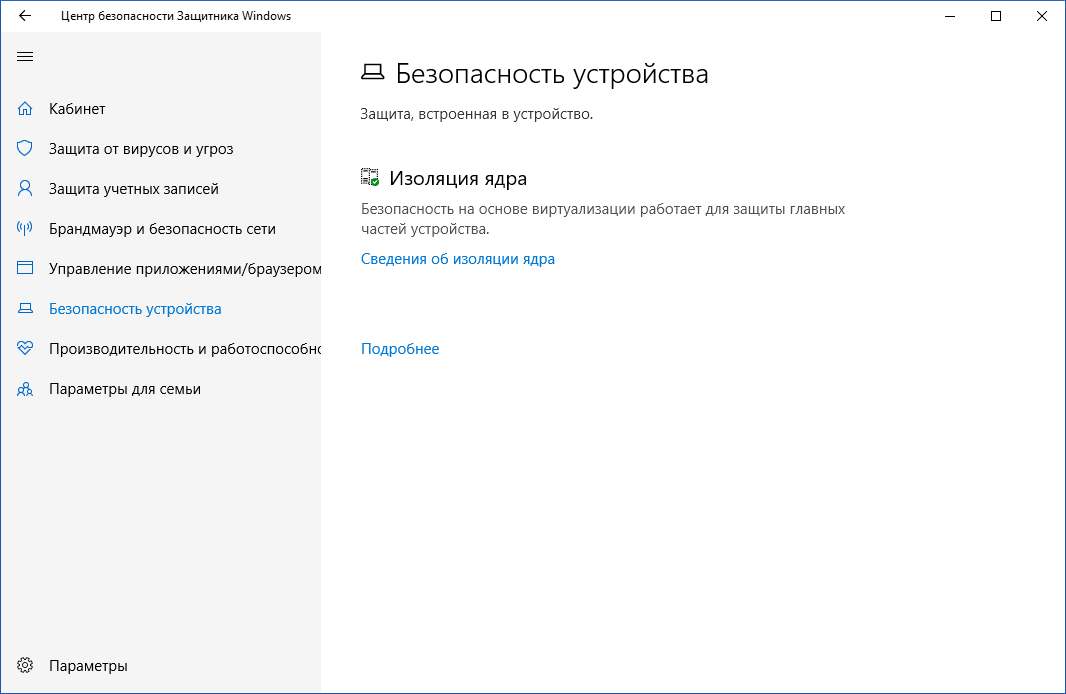Select the app and browser control icon
The width and height of the screenshot is (1066, 694).
click(x=24, y=268)
